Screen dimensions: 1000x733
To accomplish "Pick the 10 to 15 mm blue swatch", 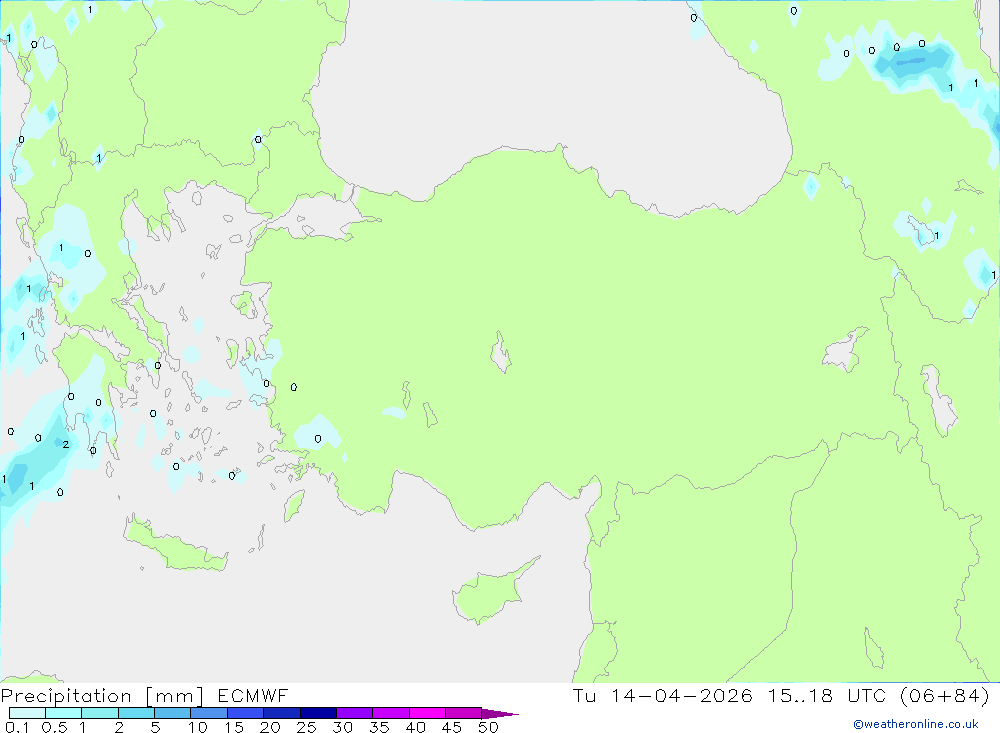I will pos(209,713).
